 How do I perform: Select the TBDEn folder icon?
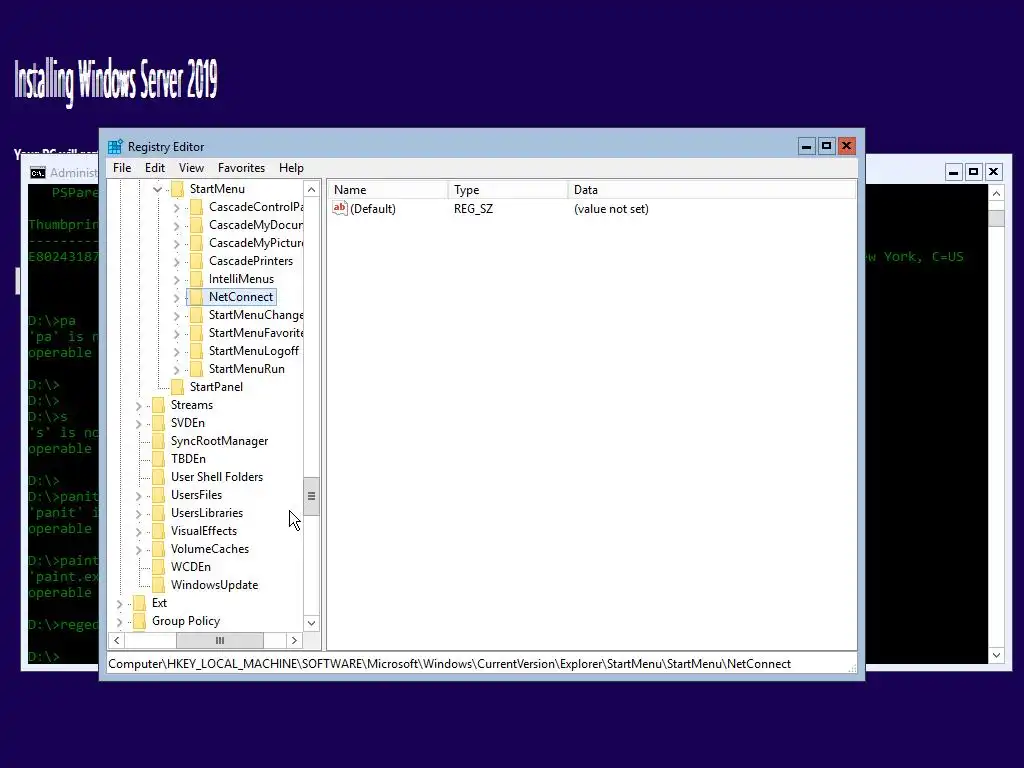pyautogui.click(x=158, y=459)
